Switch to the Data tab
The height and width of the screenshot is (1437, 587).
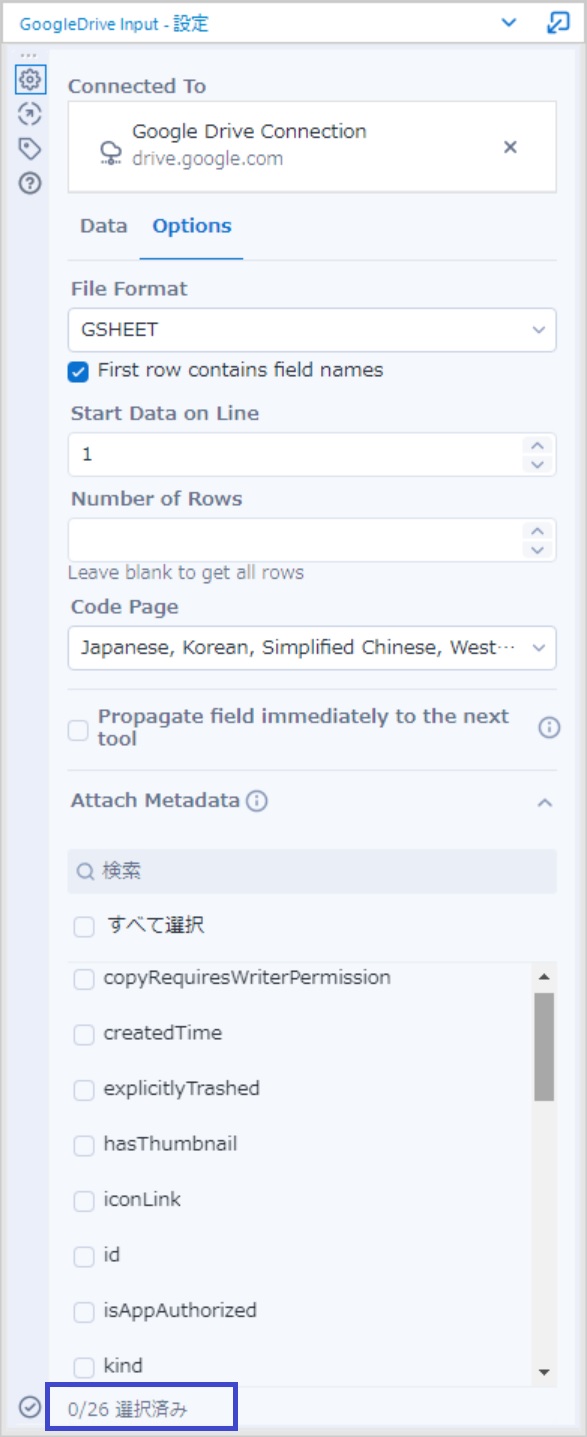tap(102, 226)
